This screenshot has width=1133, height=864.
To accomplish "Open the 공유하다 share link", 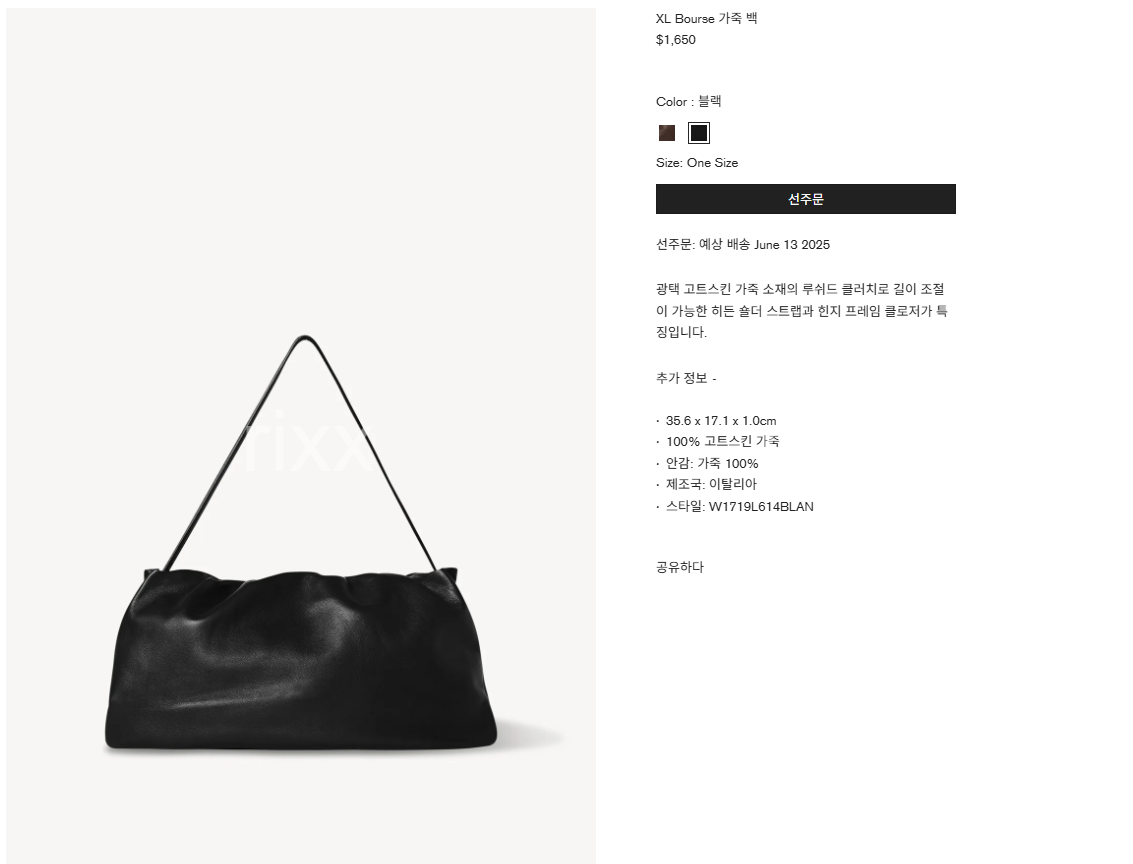I will (680, 567).
